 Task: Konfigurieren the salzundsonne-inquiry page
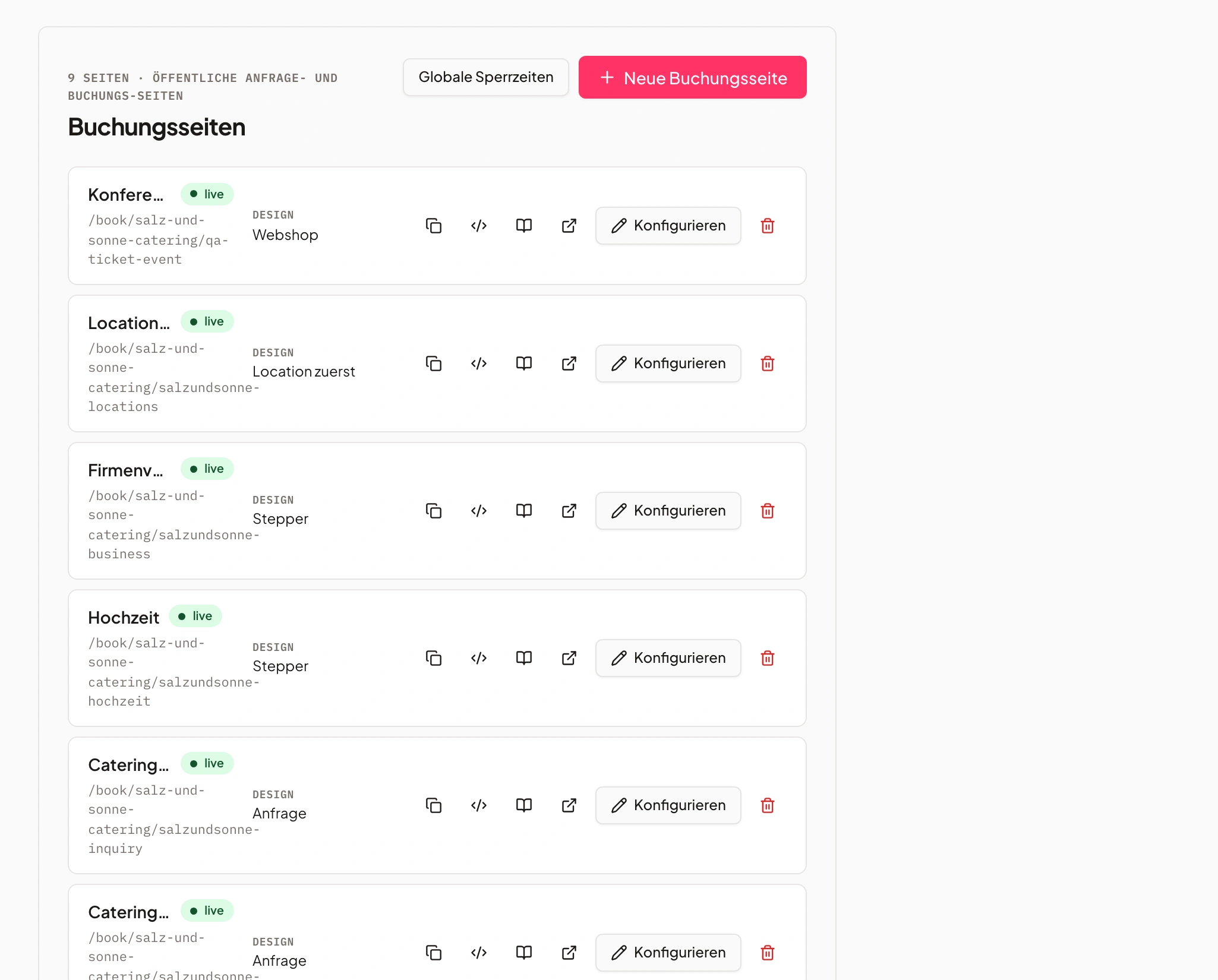coord(668,805)
